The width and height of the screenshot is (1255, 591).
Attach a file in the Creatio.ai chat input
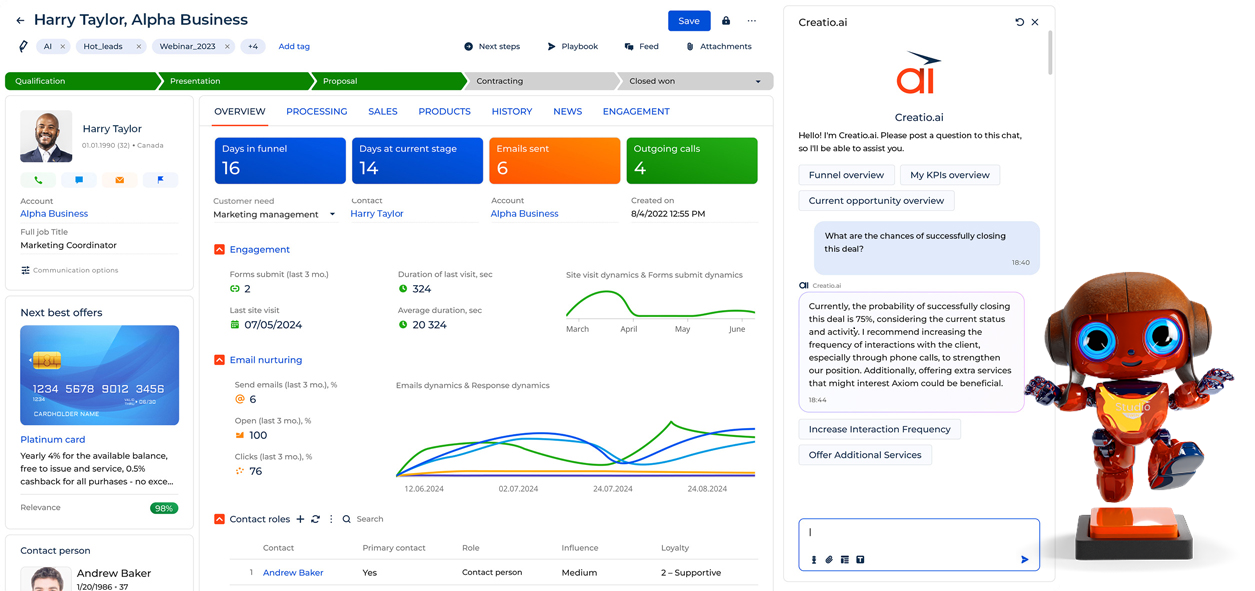(x=828, y=559)
